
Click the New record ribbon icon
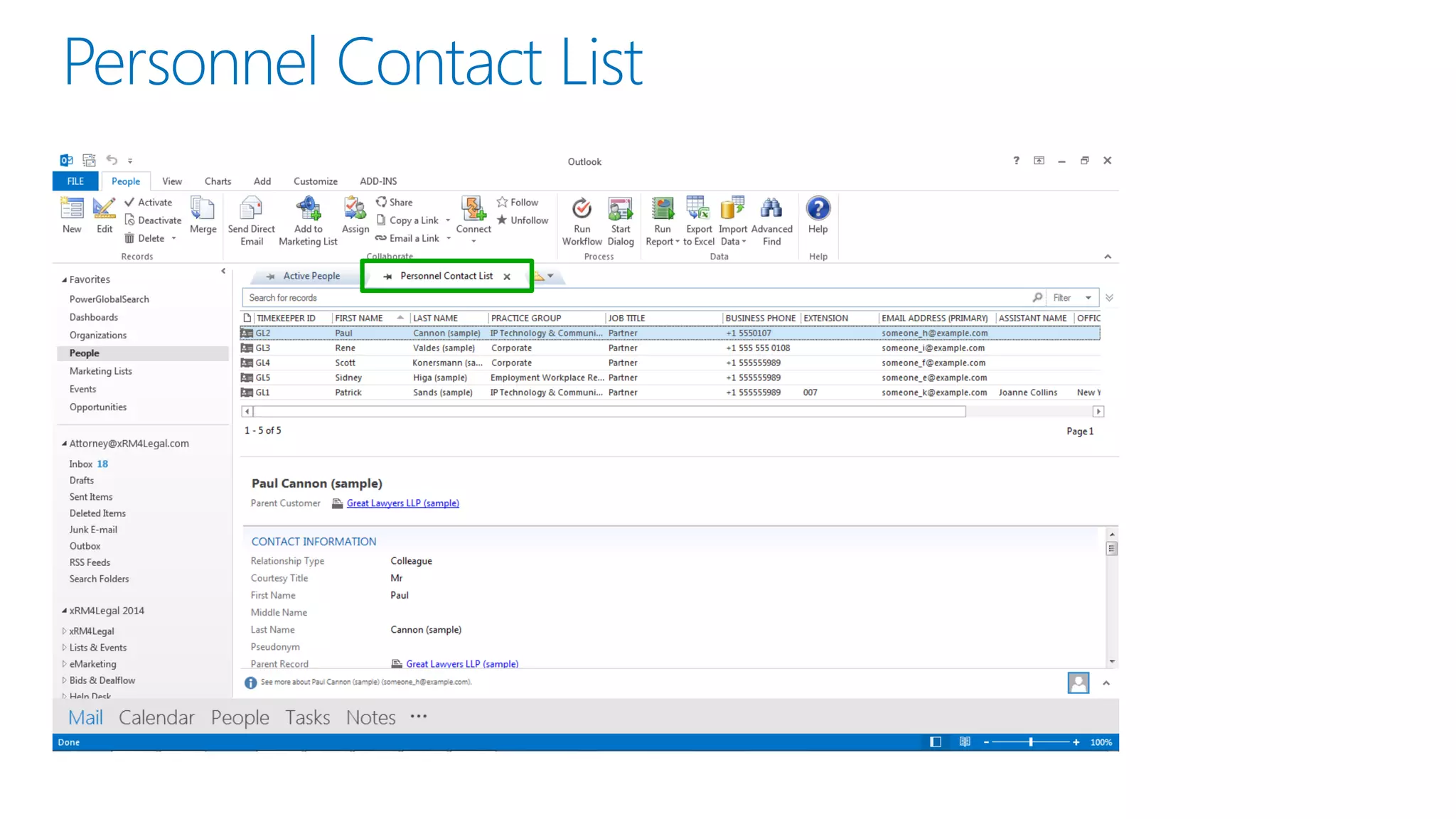pos(72,208)
